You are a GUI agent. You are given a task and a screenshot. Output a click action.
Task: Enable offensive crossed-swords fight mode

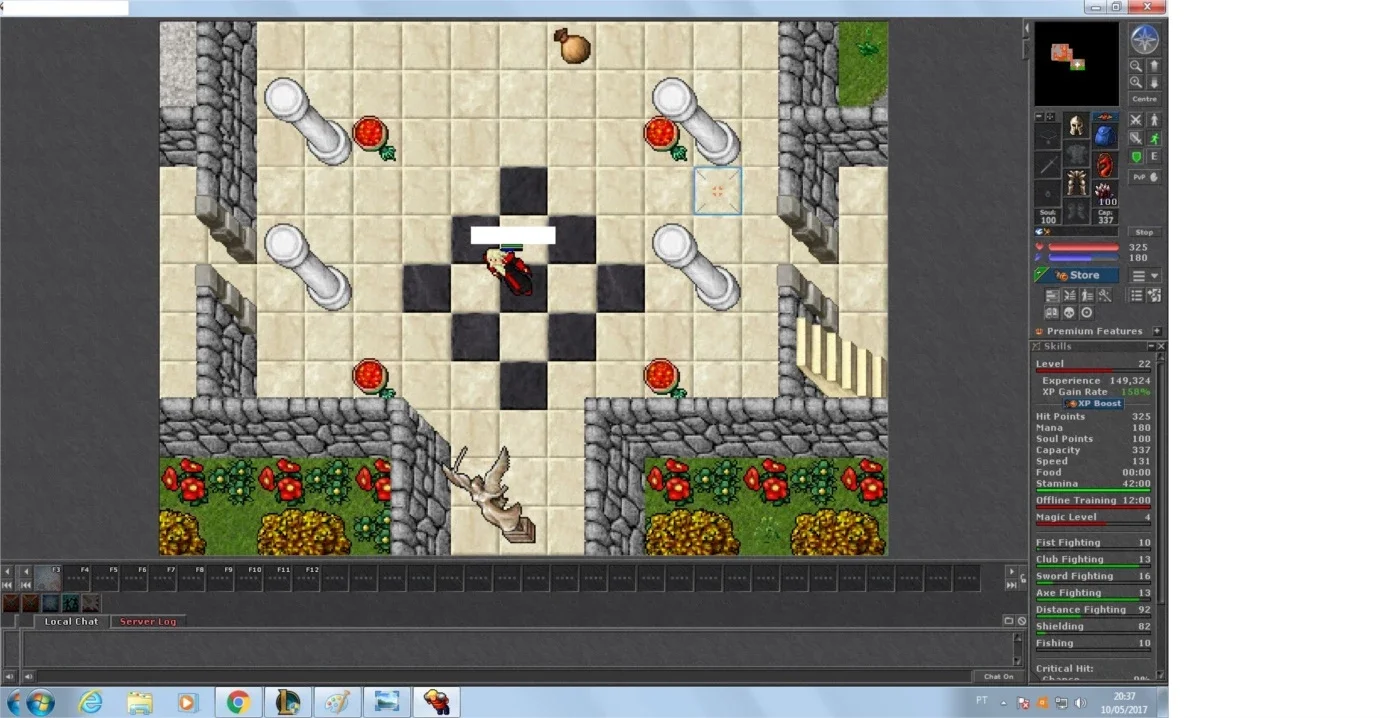point(1136,119)
